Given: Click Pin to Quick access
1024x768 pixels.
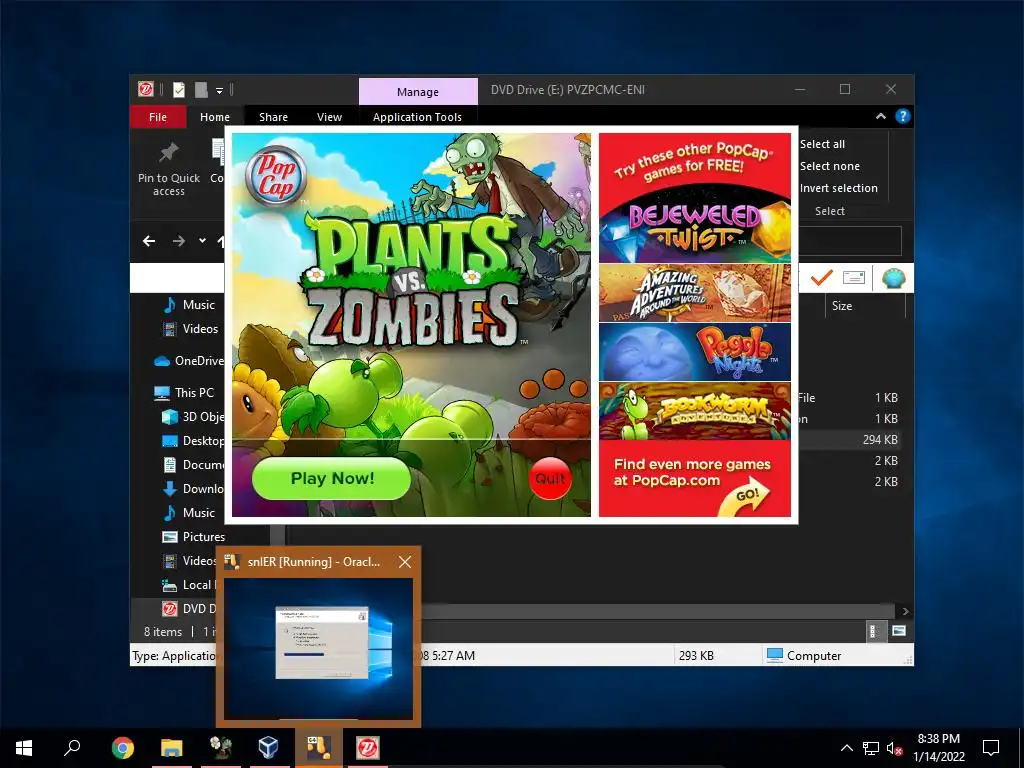Looking at the screenshot, I should 168,170.
